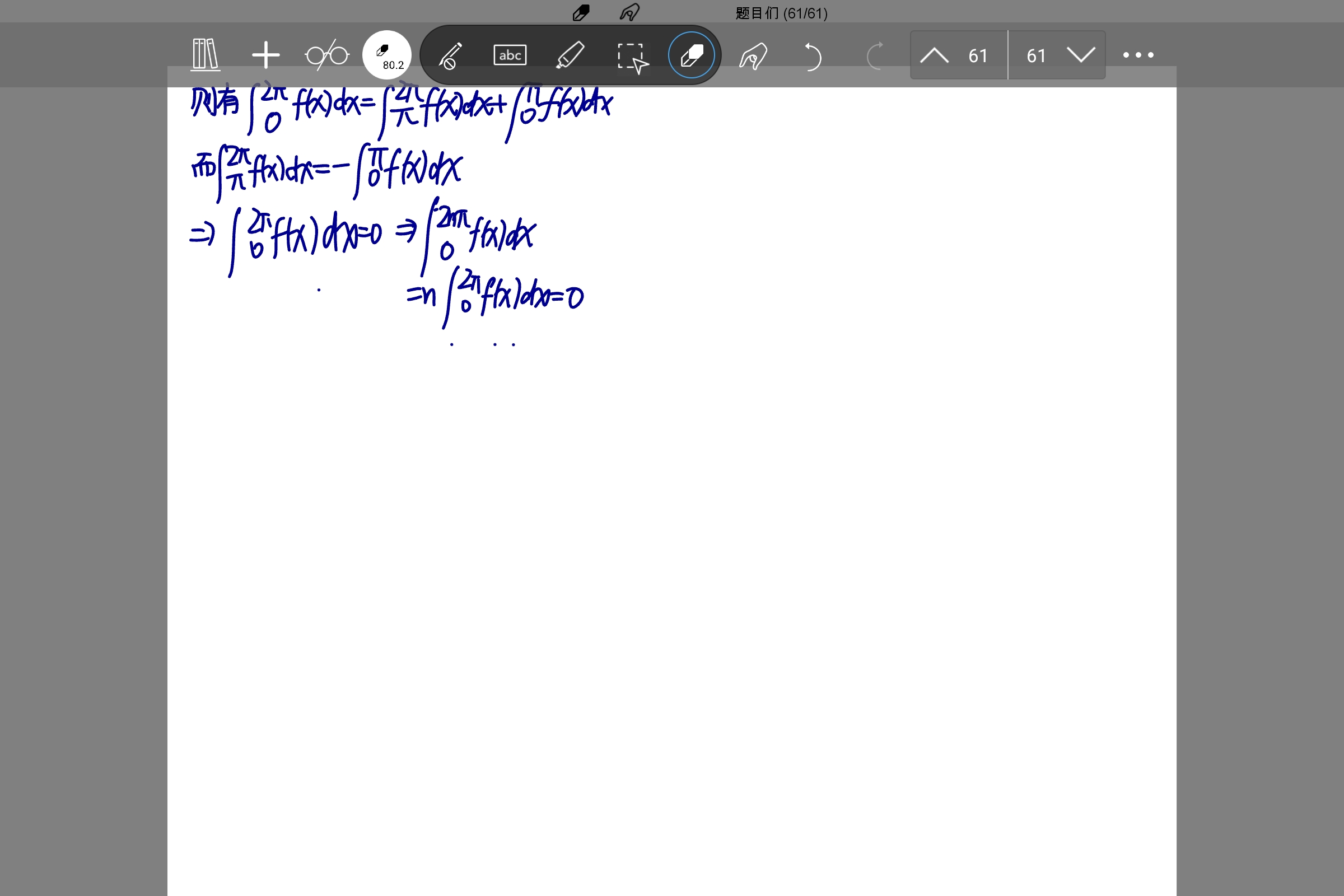Select the abc text box tool
Viewport: 1344px width, 896px height.
tap(510, 55)
